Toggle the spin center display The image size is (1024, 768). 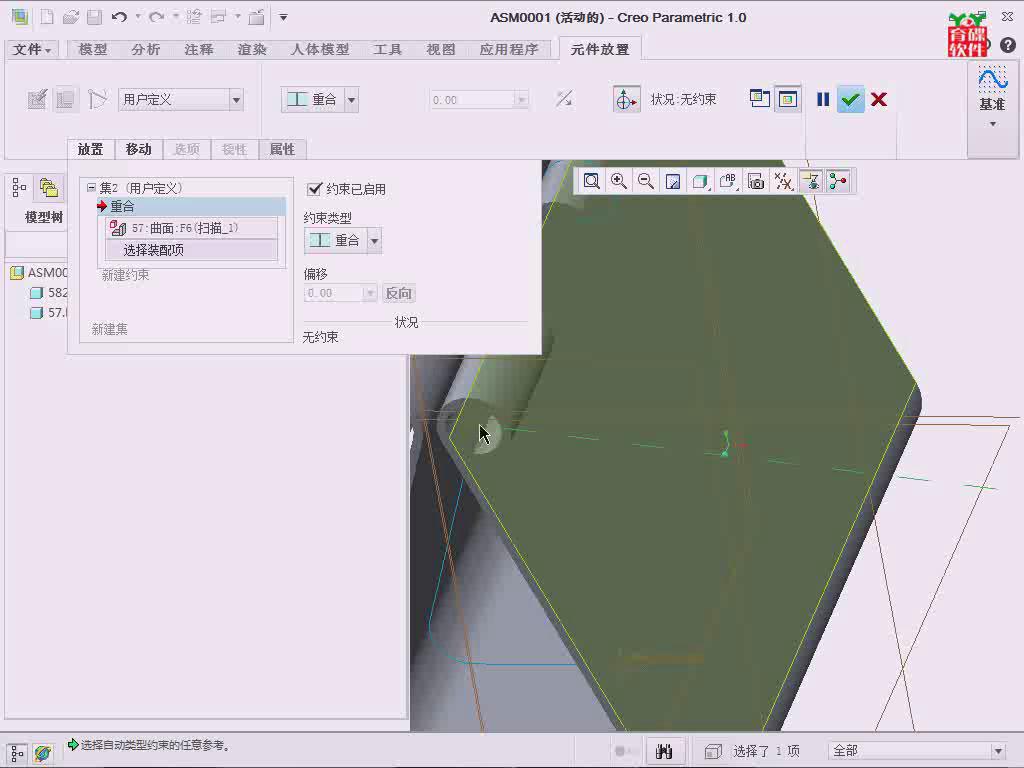point(838,181)
